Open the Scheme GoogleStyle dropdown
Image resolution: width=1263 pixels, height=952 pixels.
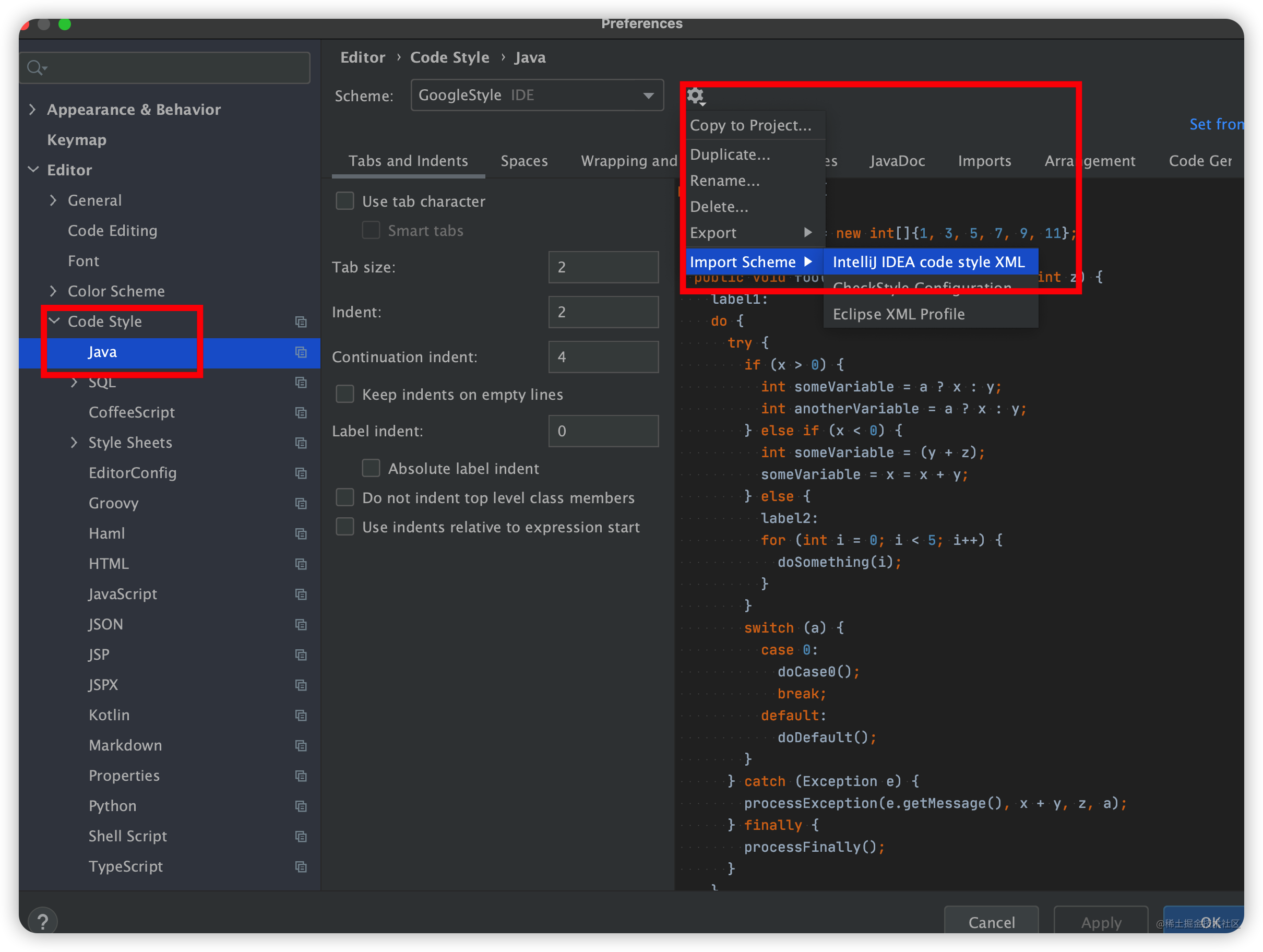[537, 96]
